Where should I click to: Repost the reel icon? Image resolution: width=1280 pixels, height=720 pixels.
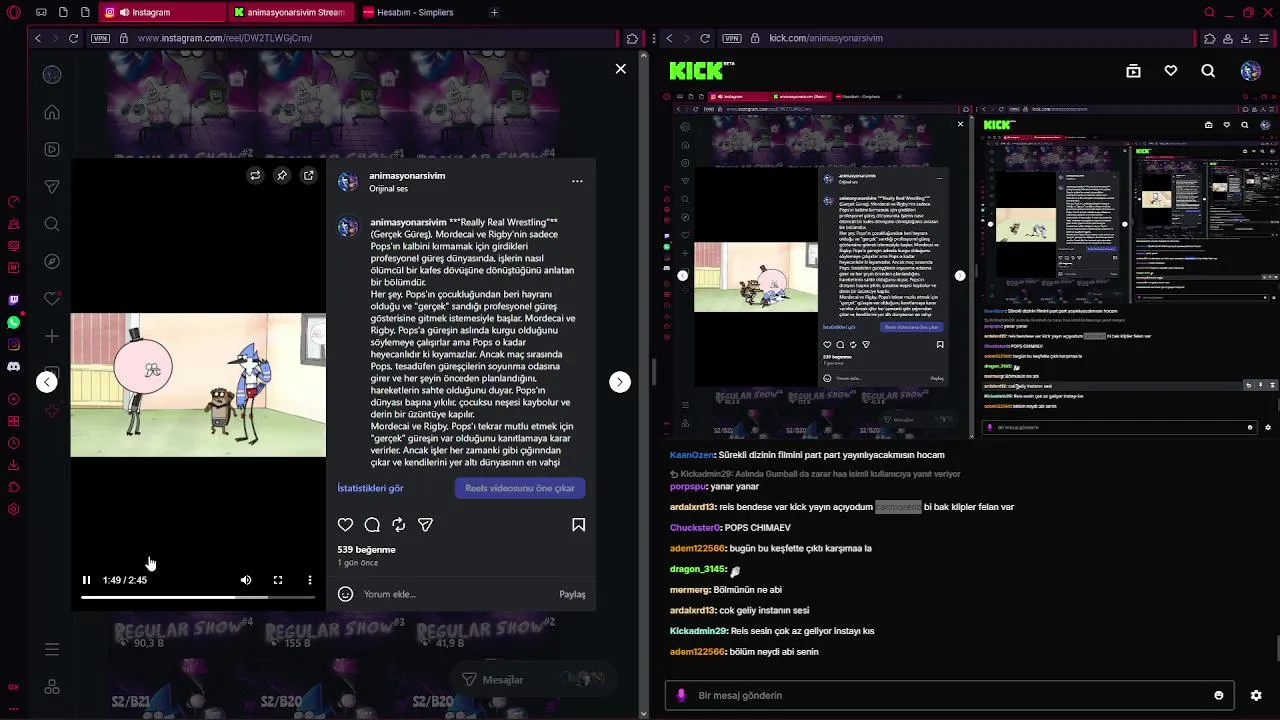399,525
